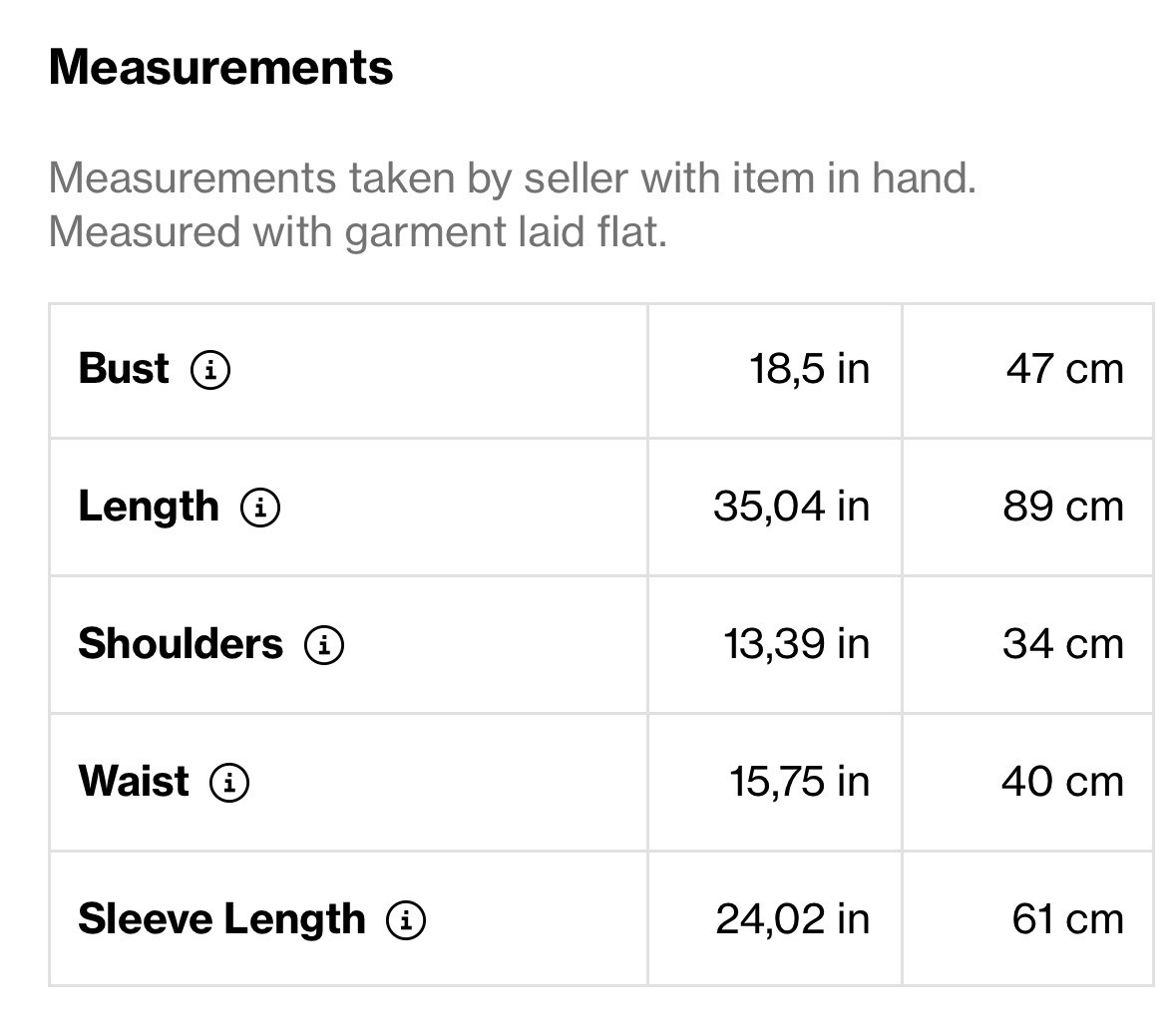Click the 'Measured with garment laid flat' text

pyautogui.click(x=357, y=232)
